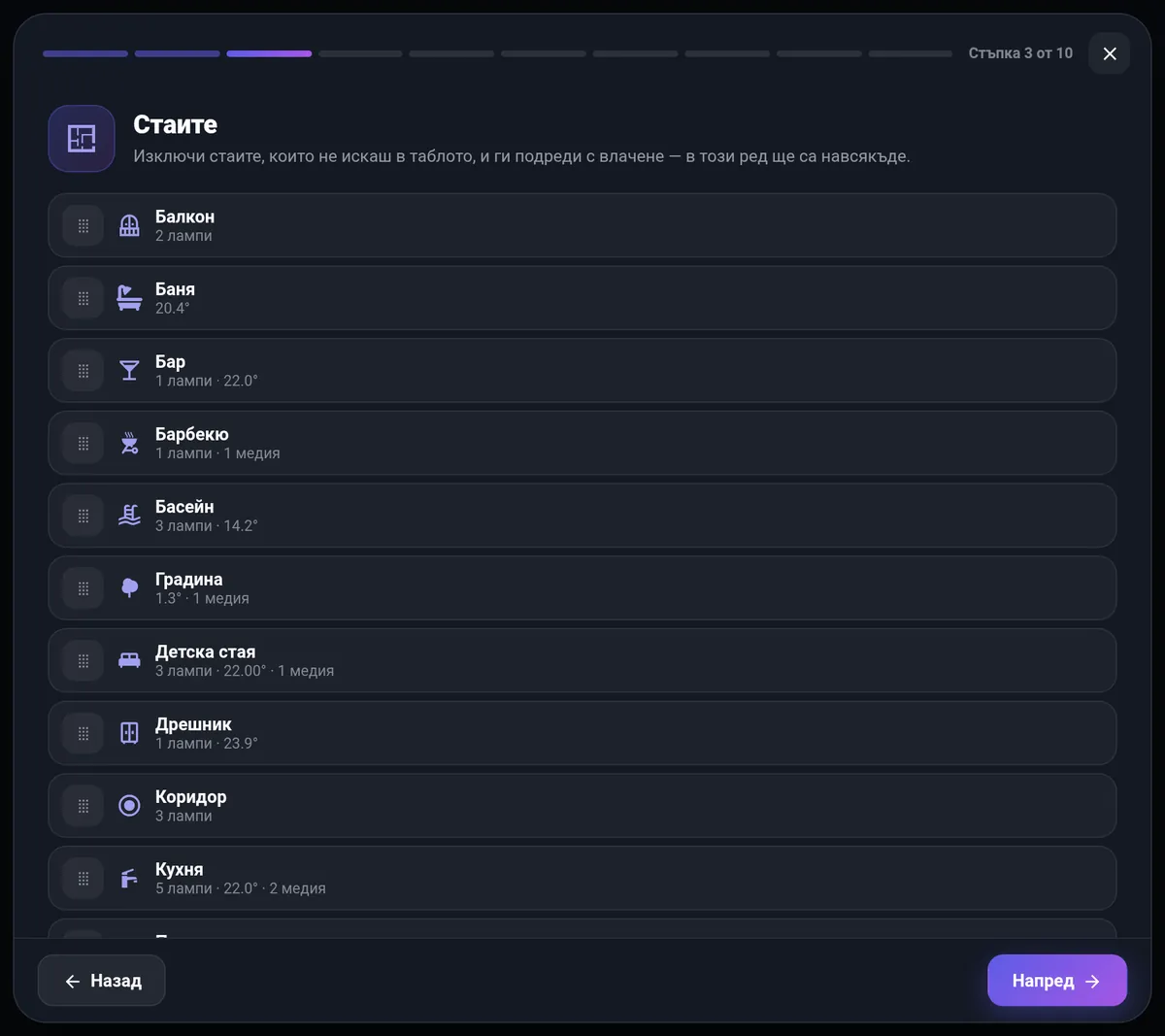Viewport: 1165px width, 1036px height.
Task: Click the Стъпка 3 от 10 label
Action: click(x=1020, y=53)
